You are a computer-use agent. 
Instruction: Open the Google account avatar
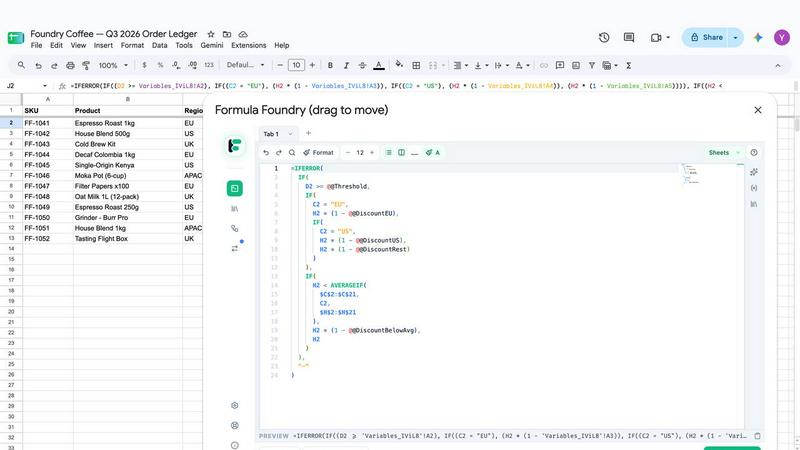pos(782,37)
